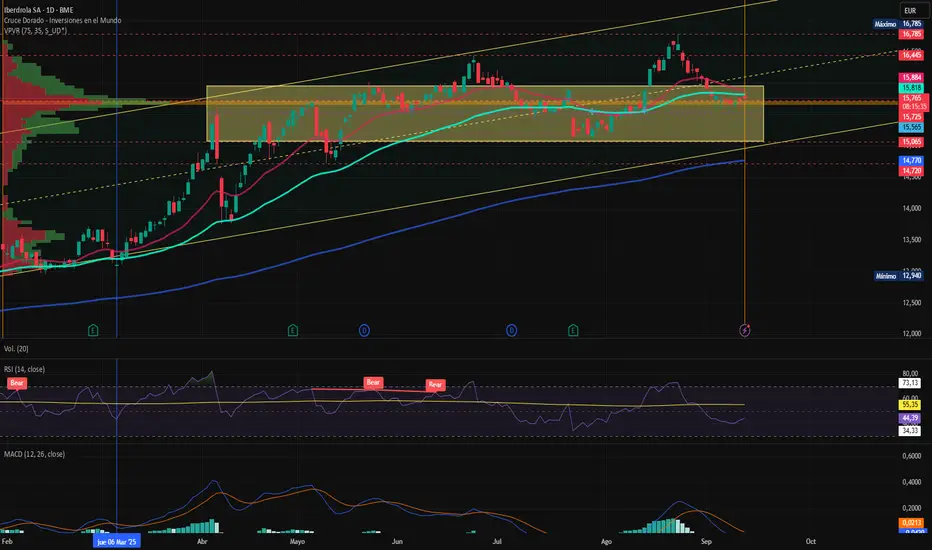Screen dimensions: 932x550
Task: Click the February earnings 'E' marker
Action: 93,330
